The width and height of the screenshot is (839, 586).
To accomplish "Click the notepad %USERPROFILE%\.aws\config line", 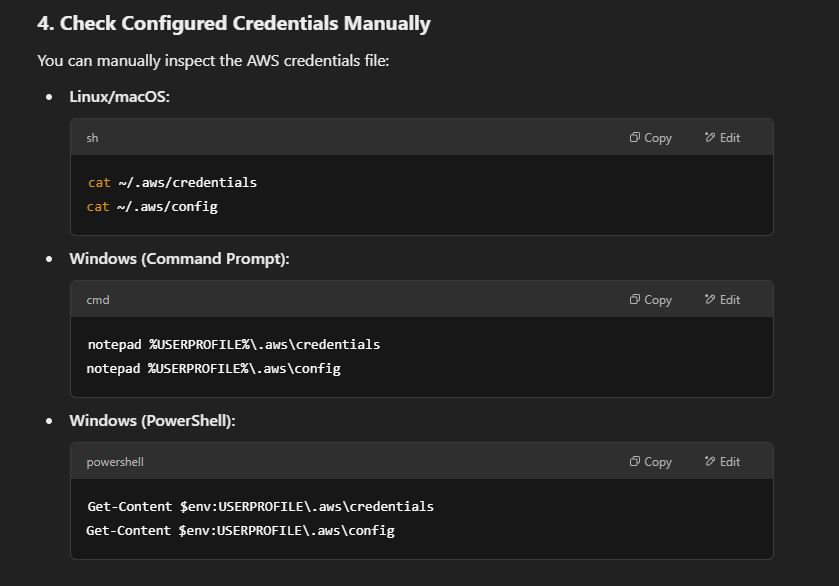I will 213,369.
